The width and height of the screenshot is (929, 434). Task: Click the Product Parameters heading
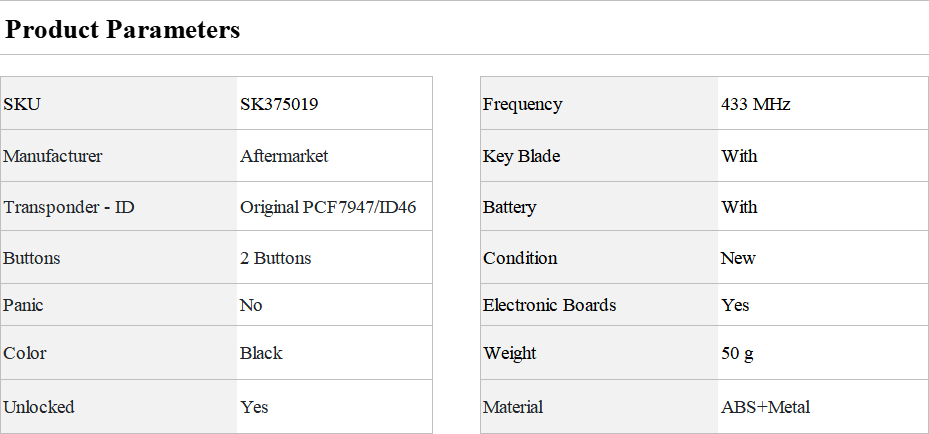coord(123,29)
